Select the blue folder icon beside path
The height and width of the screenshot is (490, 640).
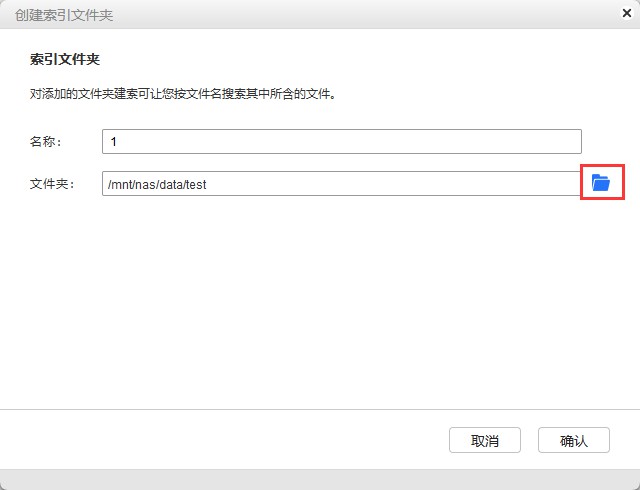(601, 183)
